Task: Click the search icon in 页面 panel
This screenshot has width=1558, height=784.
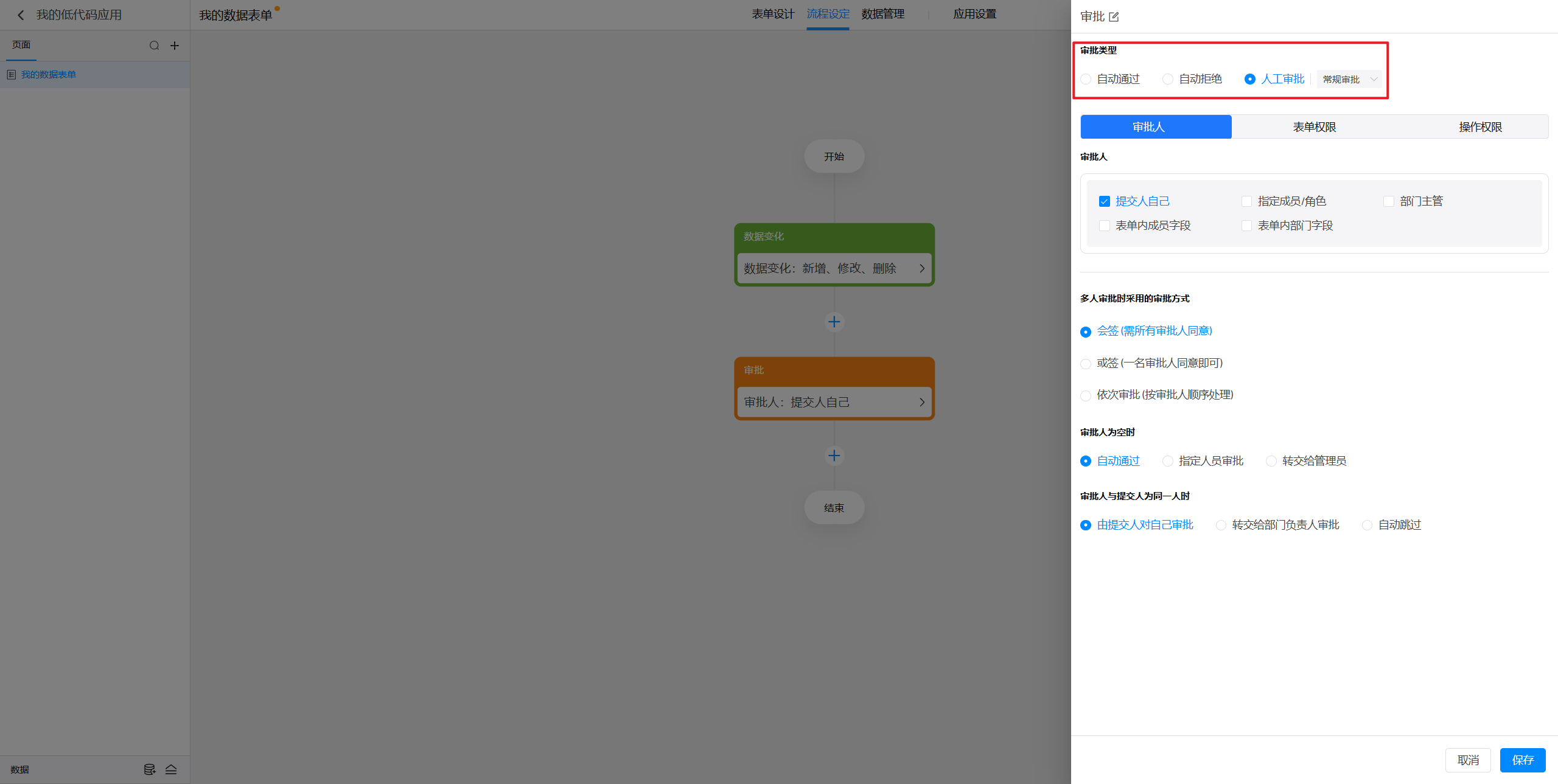Action: coord(154,46)
